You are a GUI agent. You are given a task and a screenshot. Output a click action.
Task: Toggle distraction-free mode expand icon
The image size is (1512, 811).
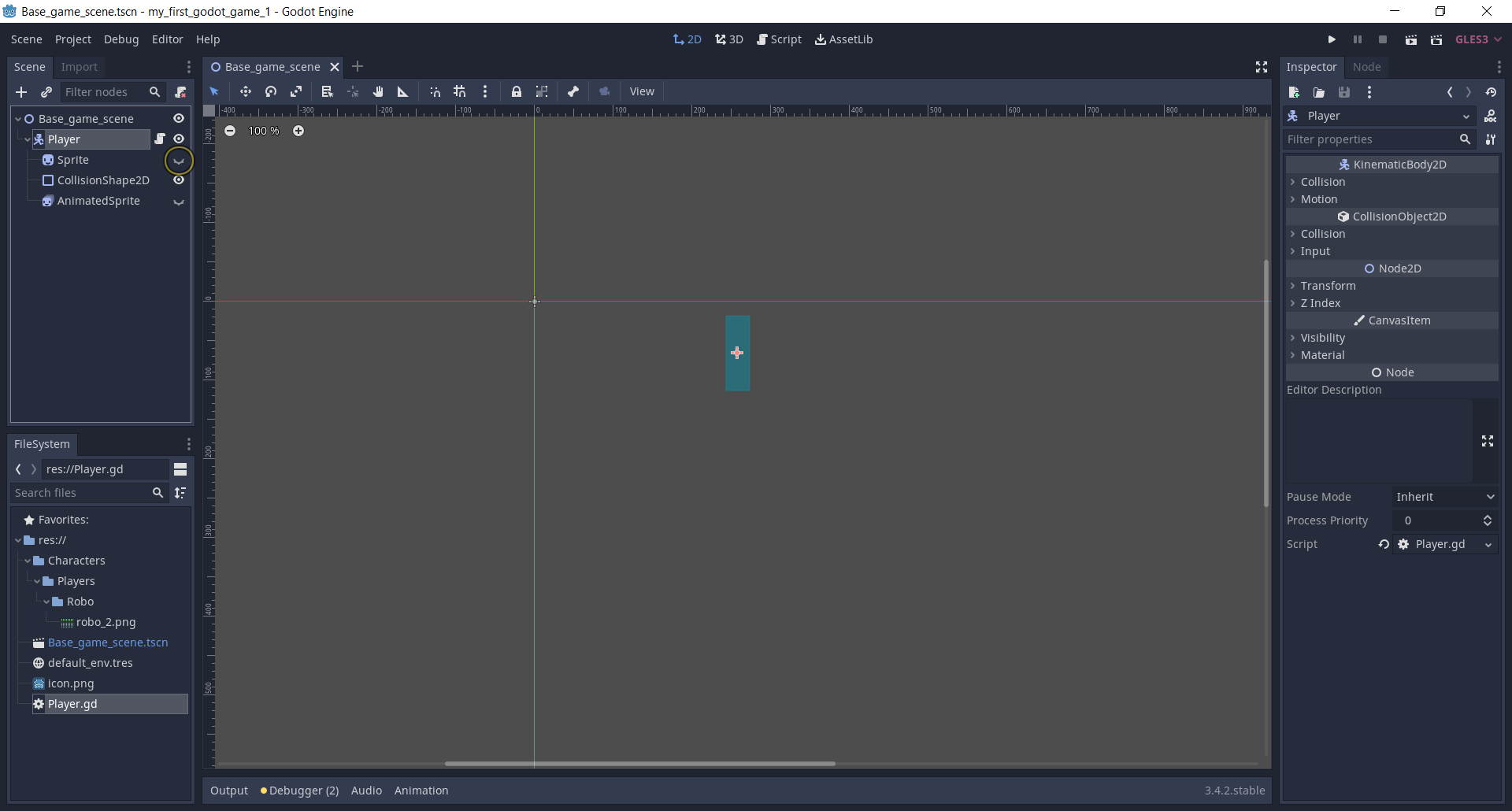[x=1262, y=67]
